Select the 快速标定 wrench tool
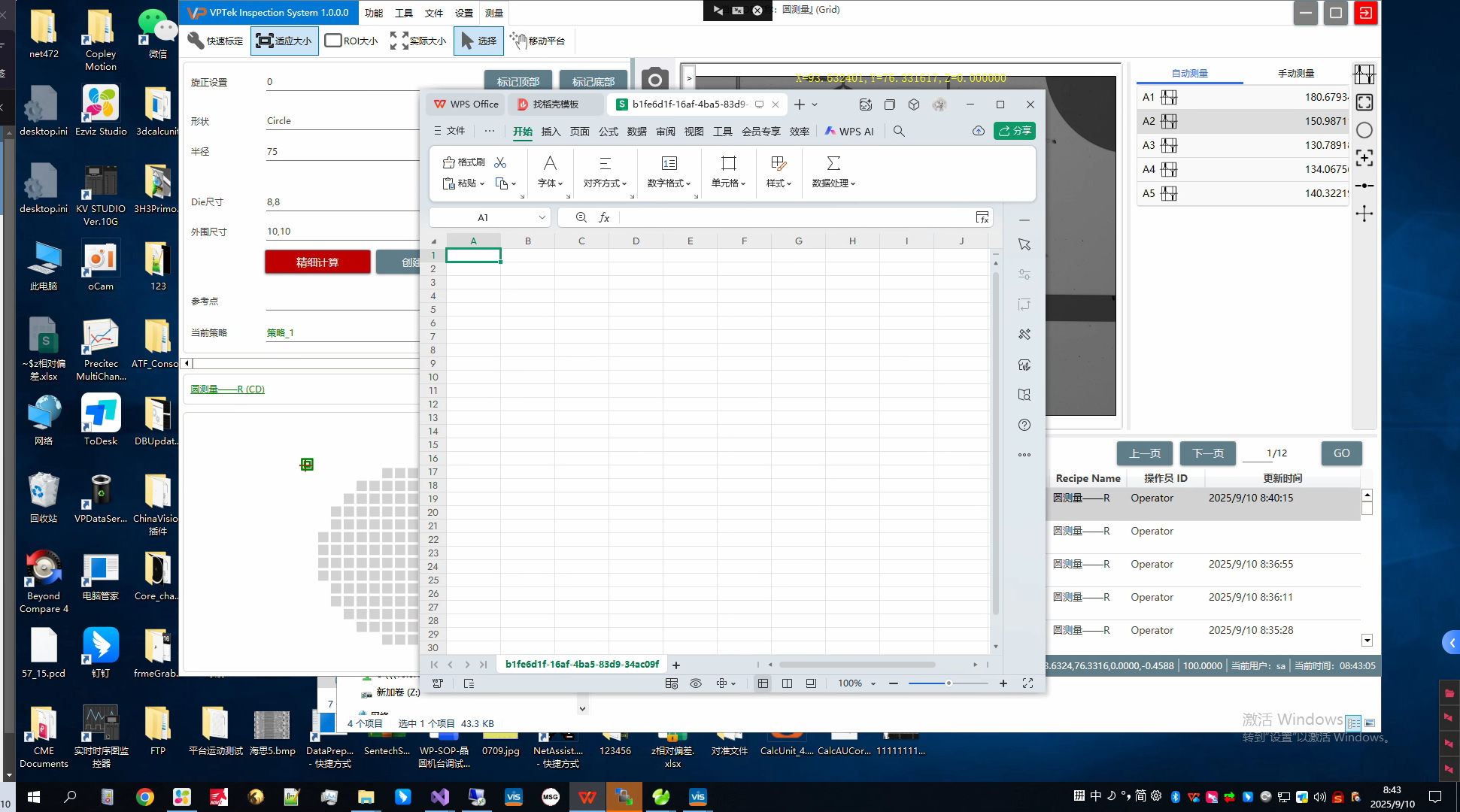 pyautogui.click(x=215, y=41)
